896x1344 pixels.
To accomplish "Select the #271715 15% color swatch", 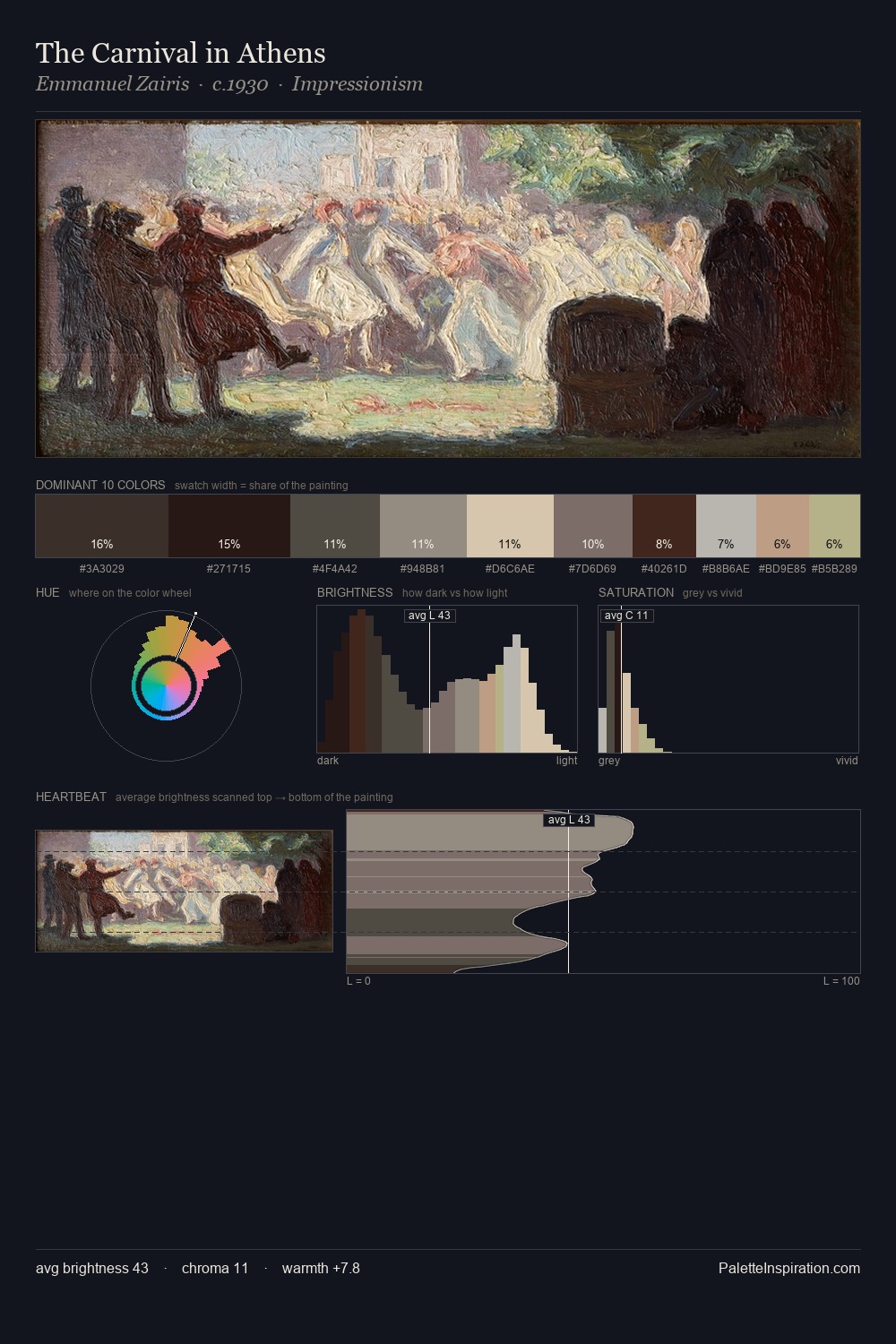I will 229,526.
